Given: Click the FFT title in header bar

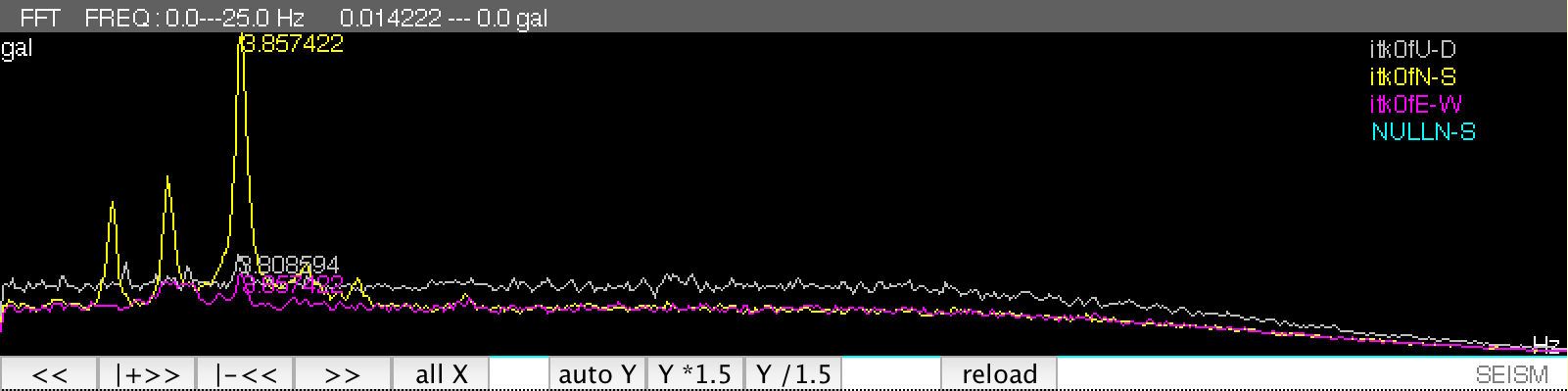Looking at the screenshot, I should coord(40,18).
